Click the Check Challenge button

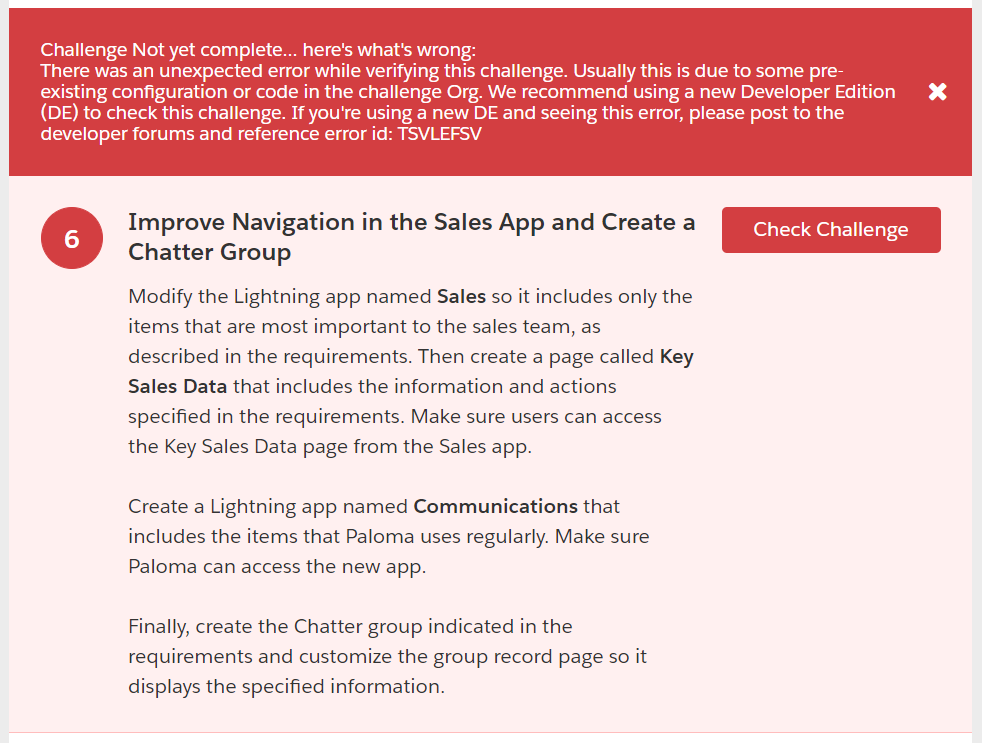coord(830,230)
